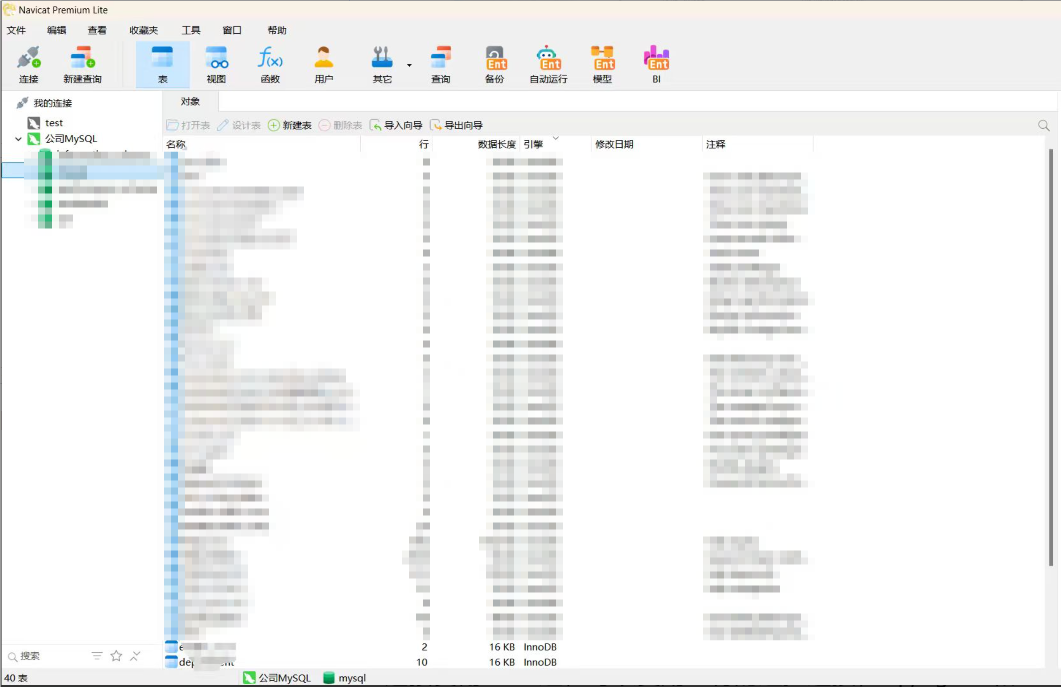Open 新建查询 new query tool
This screenshot has height=687, width=1061.
coord(83,64)
